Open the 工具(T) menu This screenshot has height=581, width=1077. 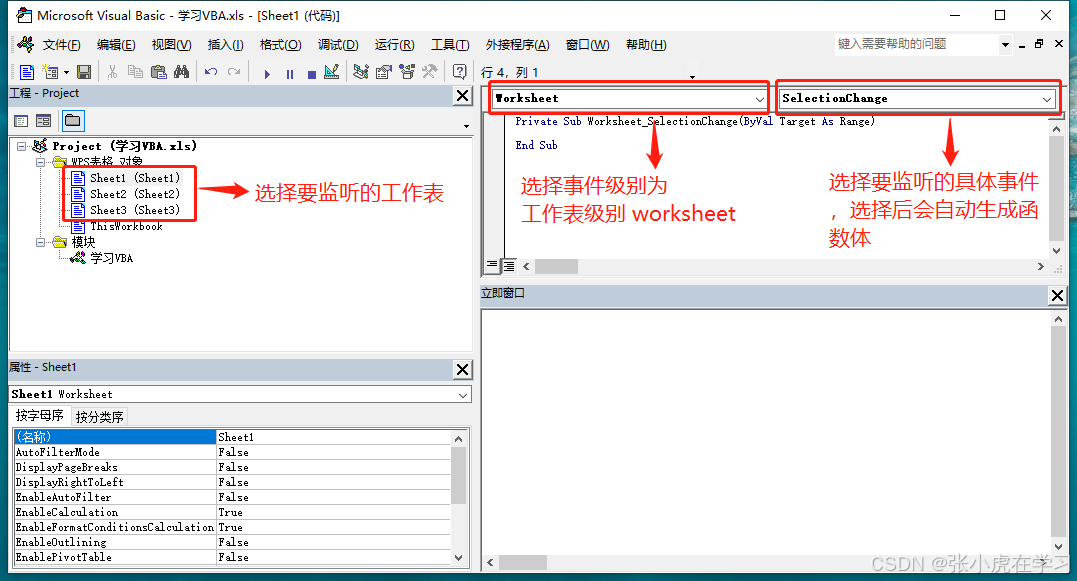point(450,45)
